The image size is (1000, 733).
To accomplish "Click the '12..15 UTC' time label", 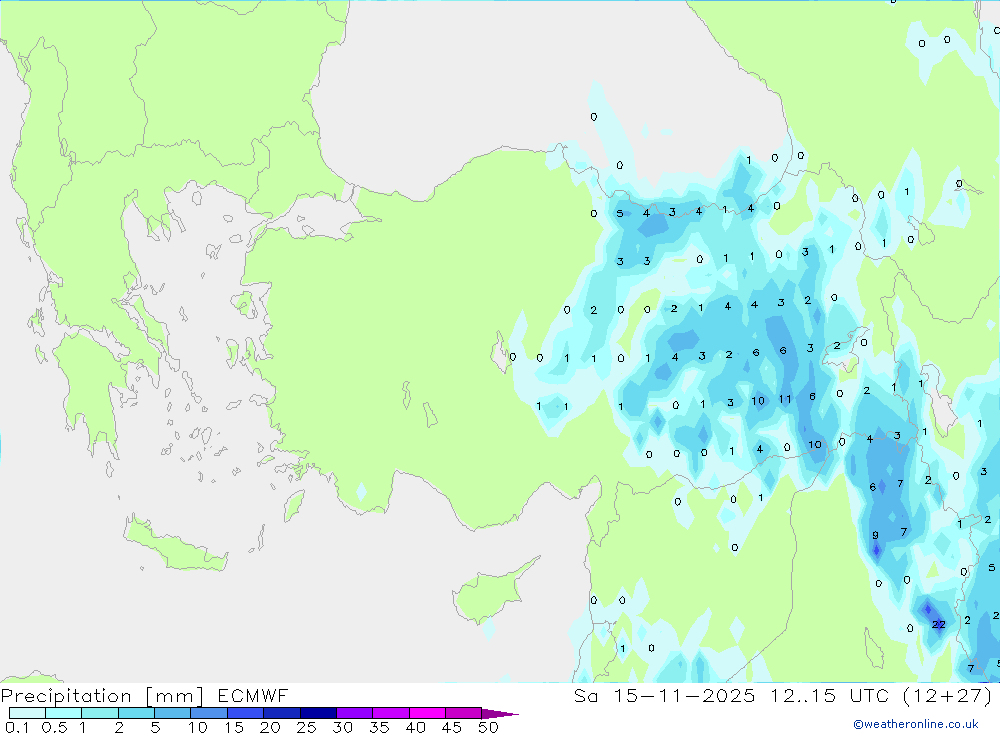I will (829, 696).
